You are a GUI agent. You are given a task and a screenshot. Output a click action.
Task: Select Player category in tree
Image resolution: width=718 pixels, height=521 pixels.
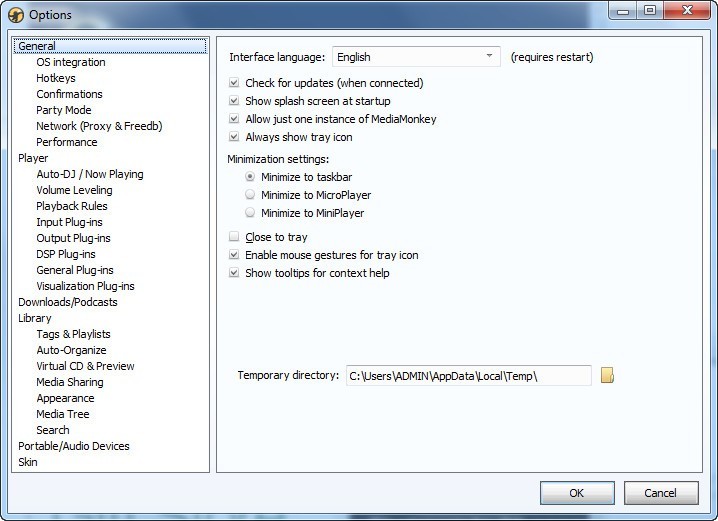[x=33, y=158]
